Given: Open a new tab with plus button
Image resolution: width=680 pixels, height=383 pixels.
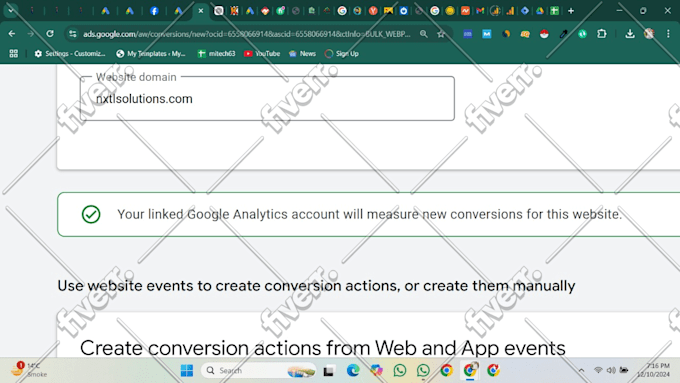Looking at the screenshot, I should click(x=571, y=11).
